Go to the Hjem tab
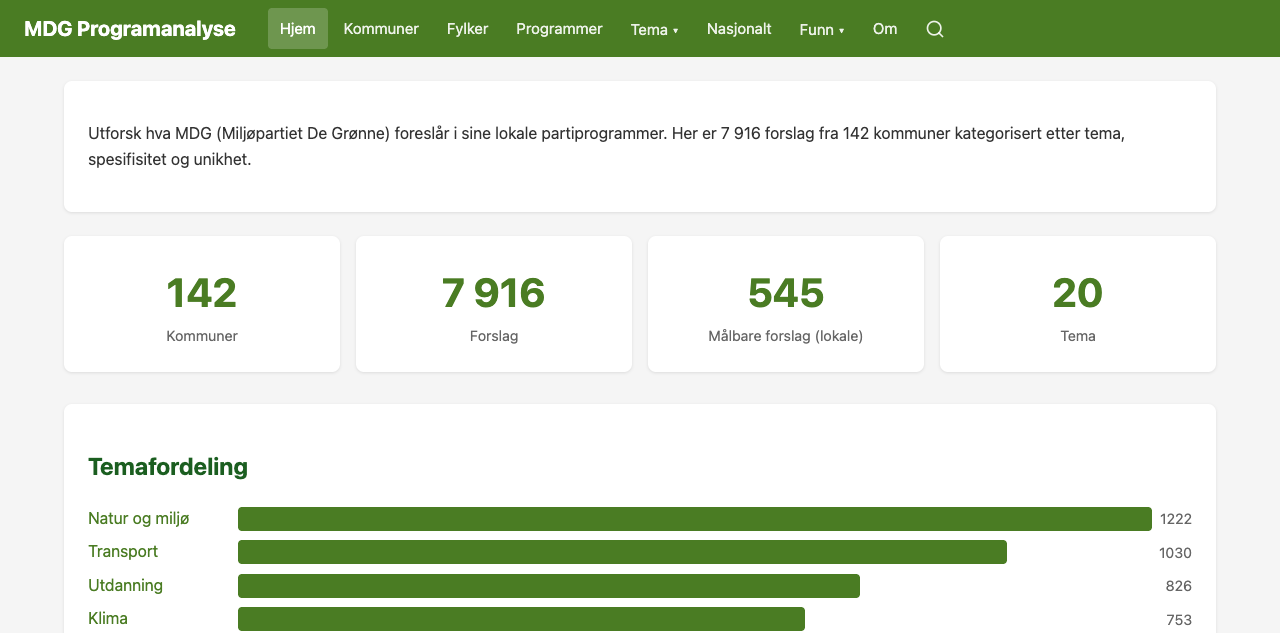 coord(298,29)
